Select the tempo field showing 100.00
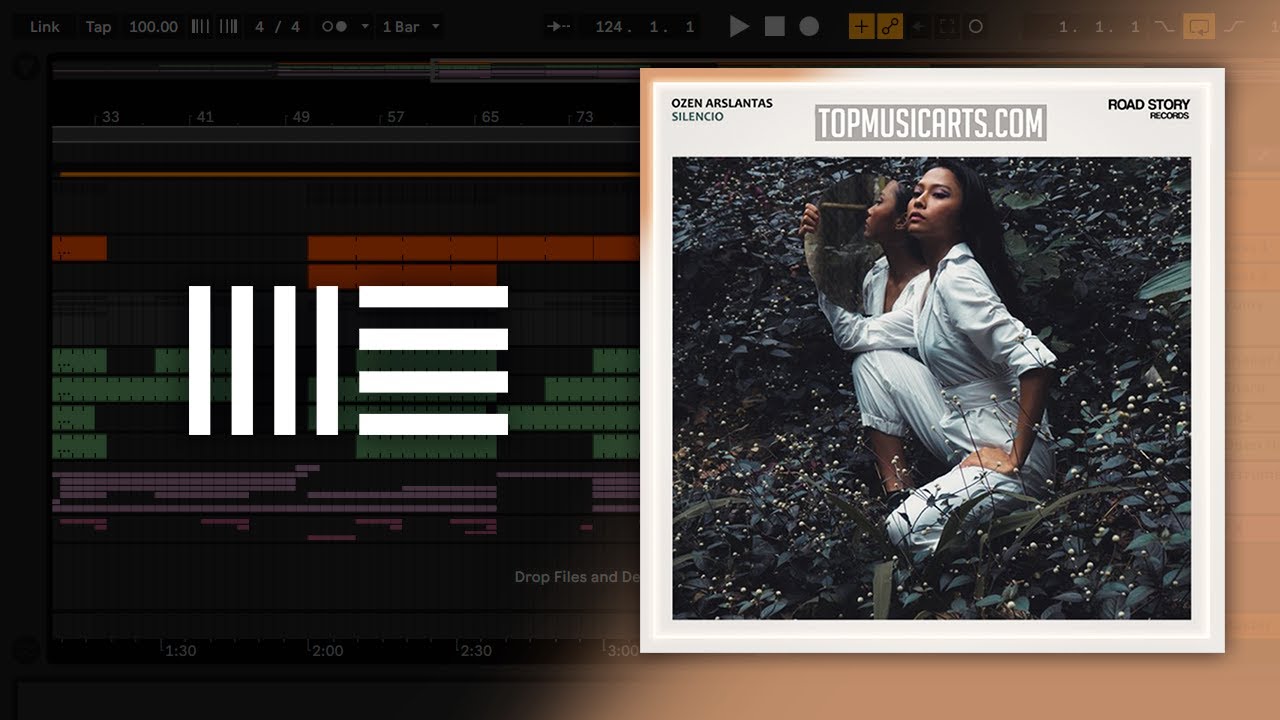 153,27
